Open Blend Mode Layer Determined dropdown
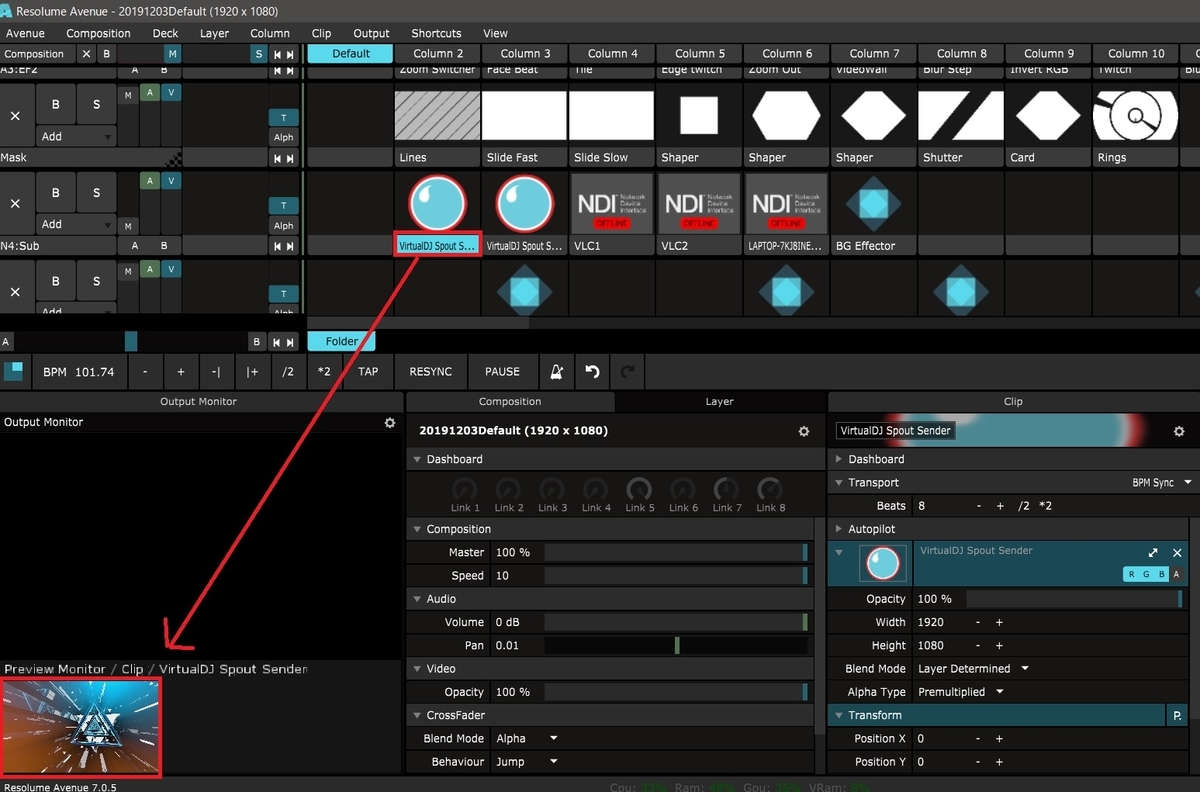This screenshot has height=792, width=1200. tap(972, 669)
